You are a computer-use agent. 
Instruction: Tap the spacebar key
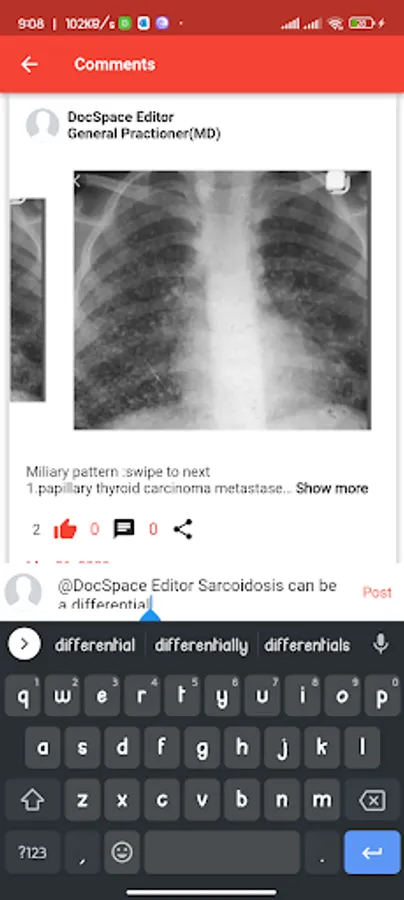[222, 852]
